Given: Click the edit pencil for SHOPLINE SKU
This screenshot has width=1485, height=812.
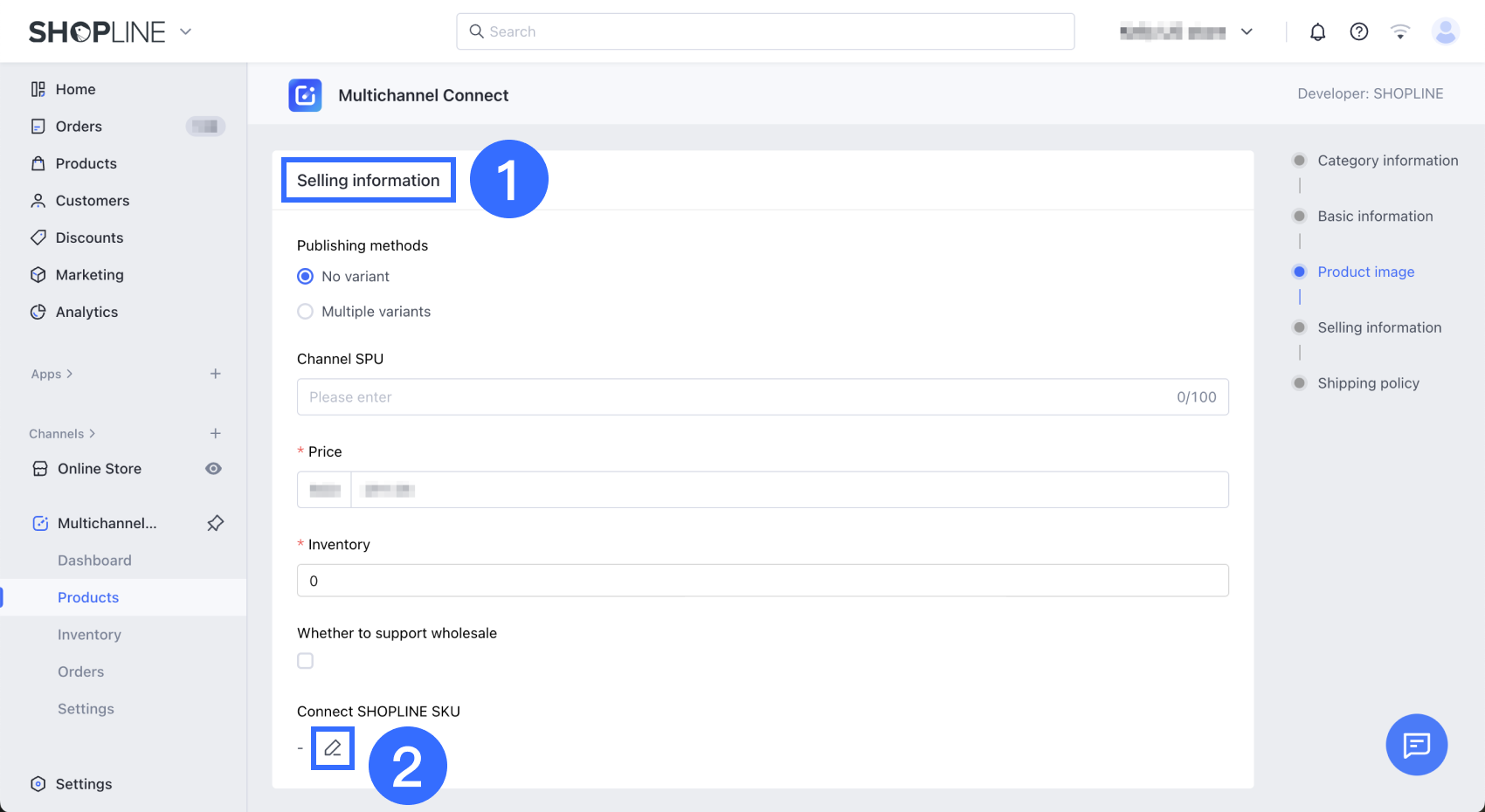Looking at the screenshot, I should [x=333, y=748].
